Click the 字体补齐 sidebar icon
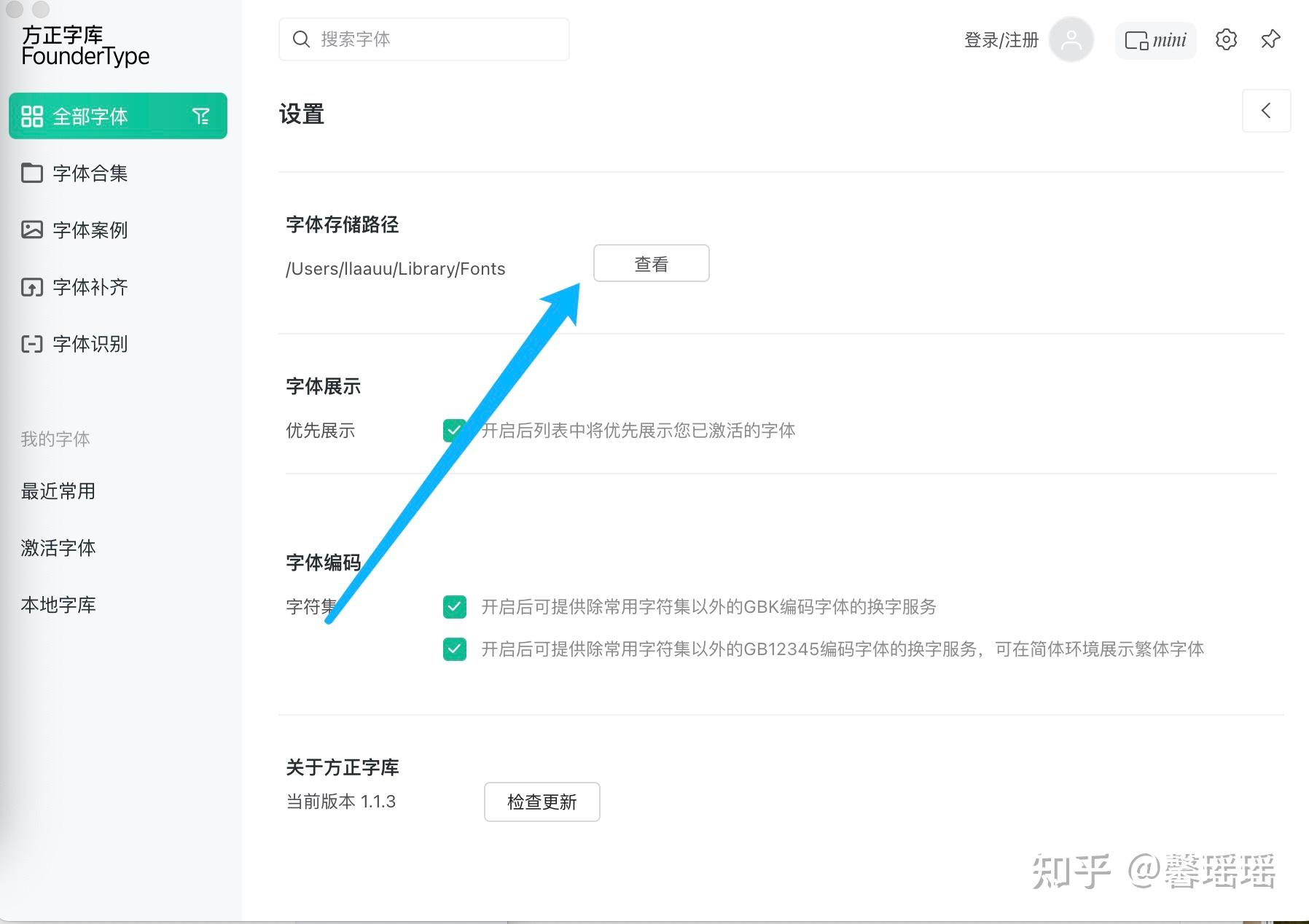 click(x=32, y=287)
